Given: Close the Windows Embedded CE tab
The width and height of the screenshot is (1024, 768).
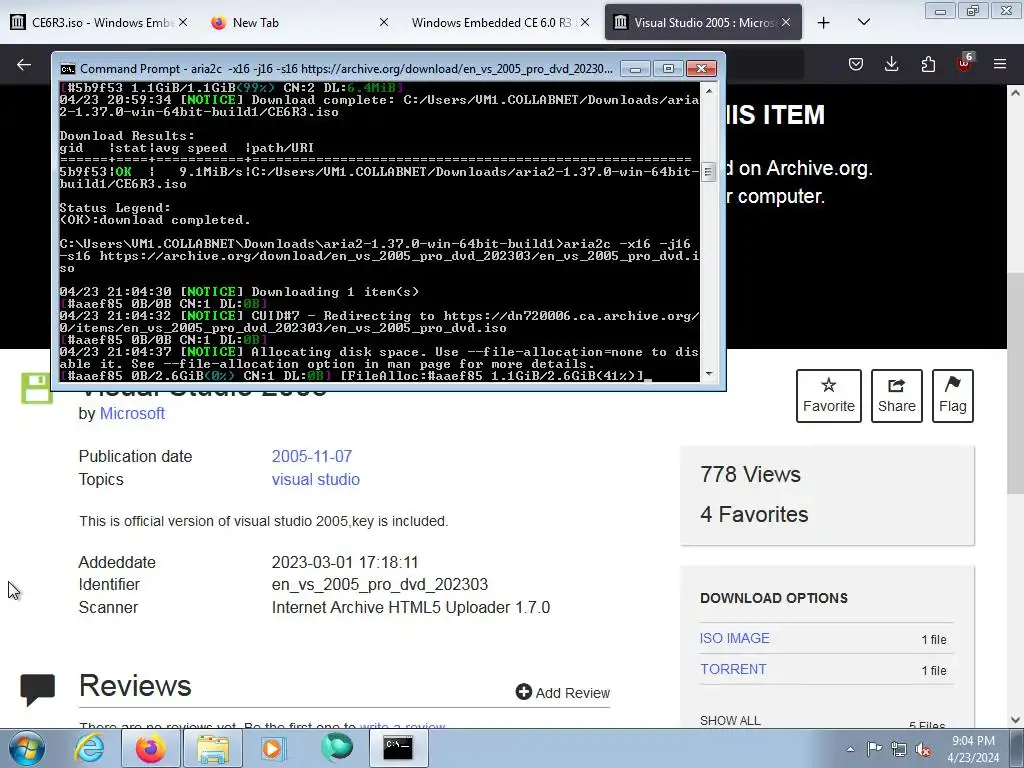Looking at the screenshot, I should [x=585, y=22].
